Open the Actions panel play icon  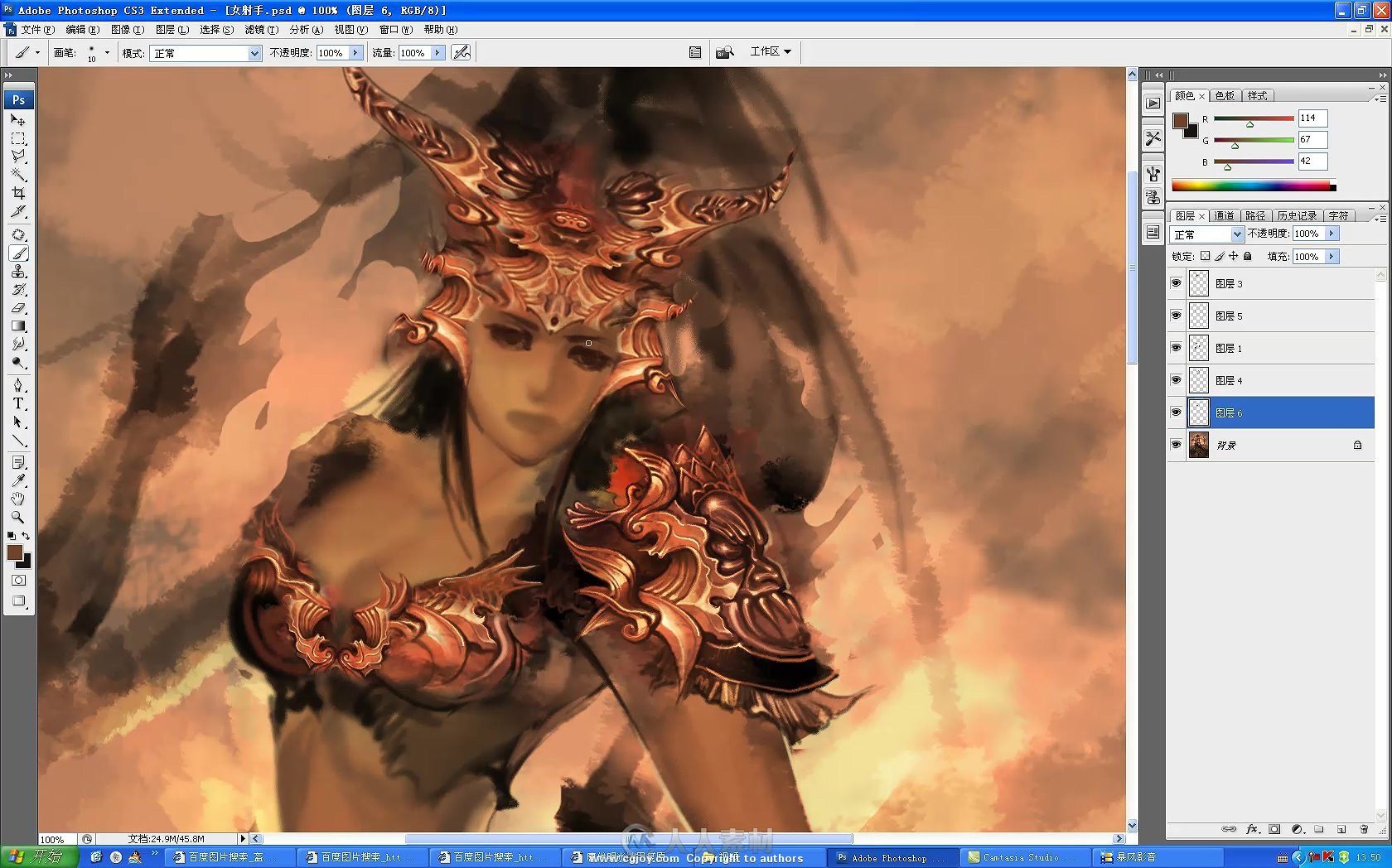[x=1153, y=103]
